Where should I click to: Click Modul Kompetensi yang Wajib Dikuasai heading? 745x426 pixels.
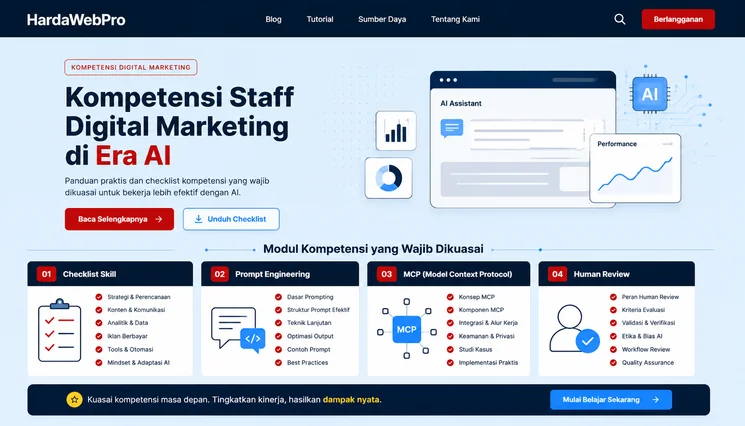(373, 249)
